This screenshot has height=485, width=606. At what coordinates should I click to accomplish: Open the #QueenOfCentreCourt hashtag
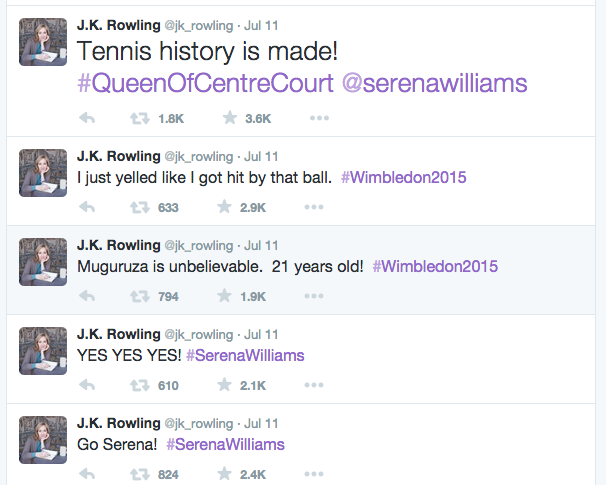coord(205,83)
